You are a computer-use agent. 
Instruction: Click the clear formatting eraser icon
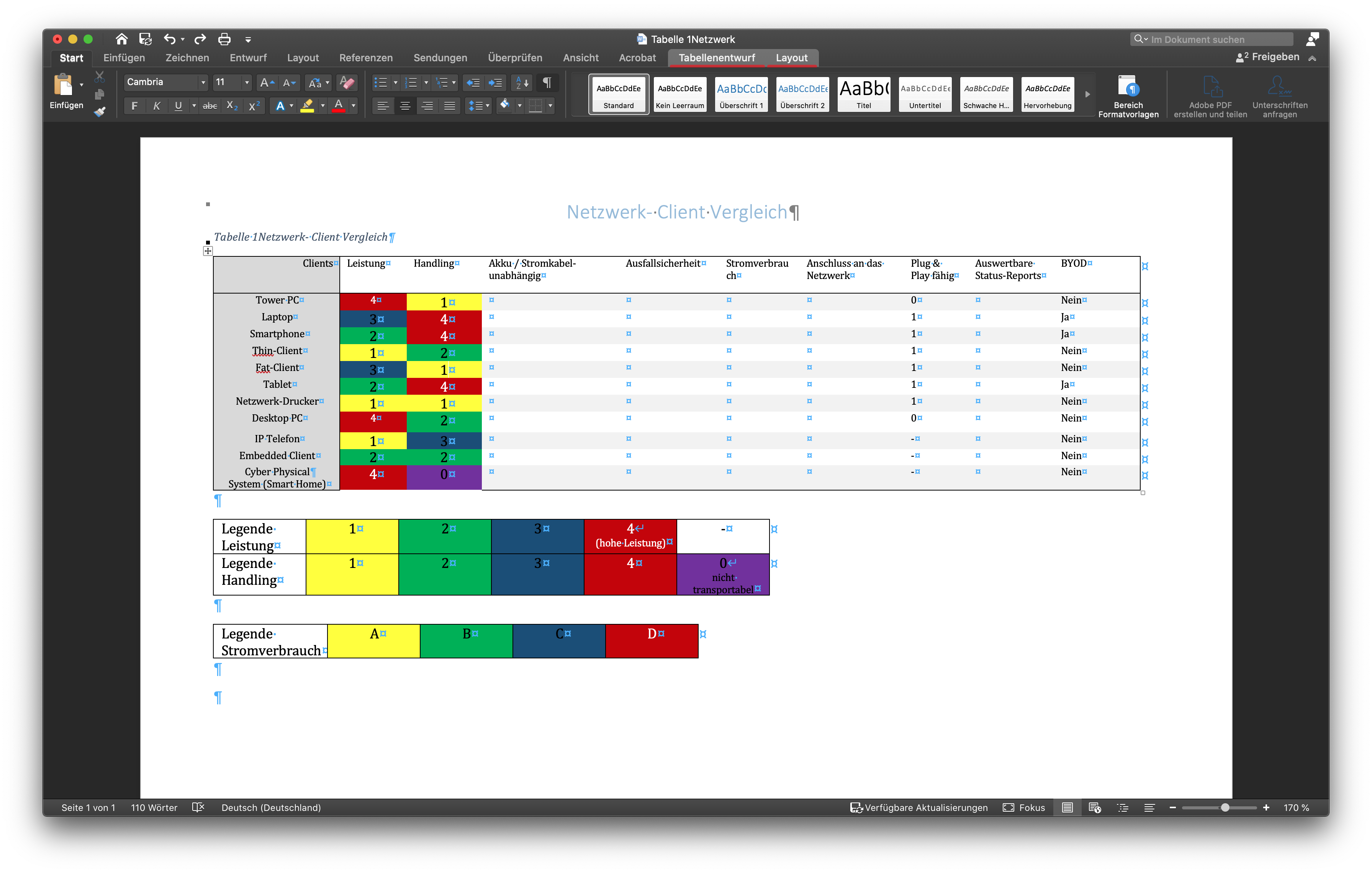tap(346, 83)
